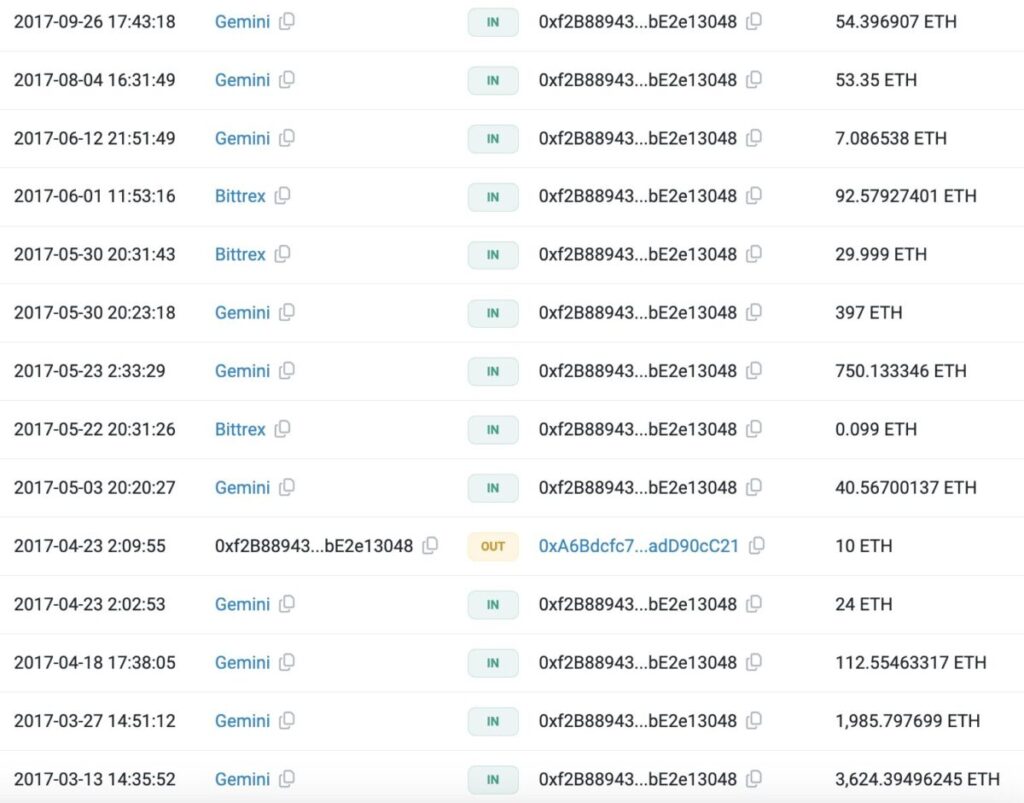Copy the Bittrex sender on the 29.999 ETH row
This screenshot has width=1024, height=803.
point(283,255)
